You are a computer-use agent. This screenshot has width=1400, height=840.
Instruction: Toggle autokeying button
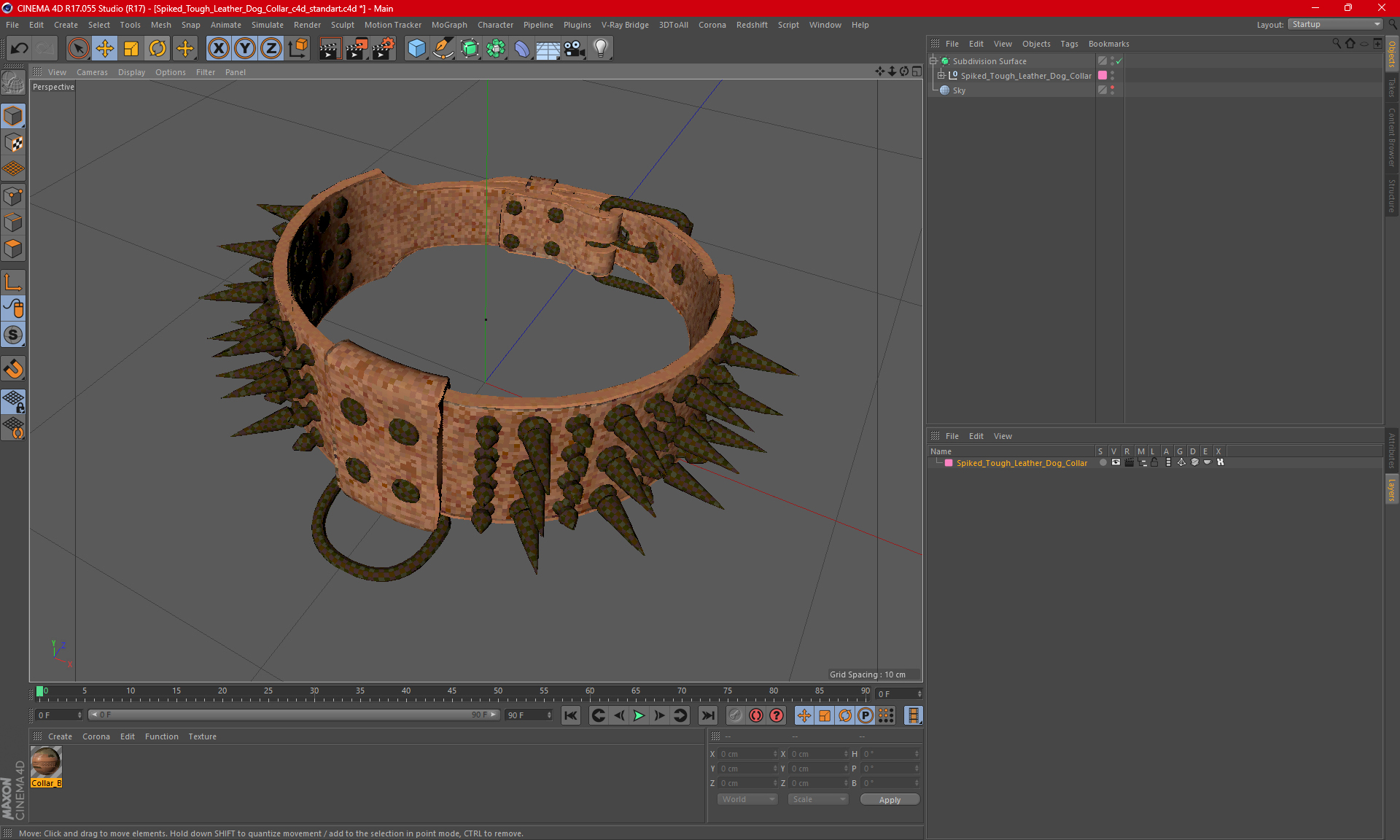coord(756,715)
